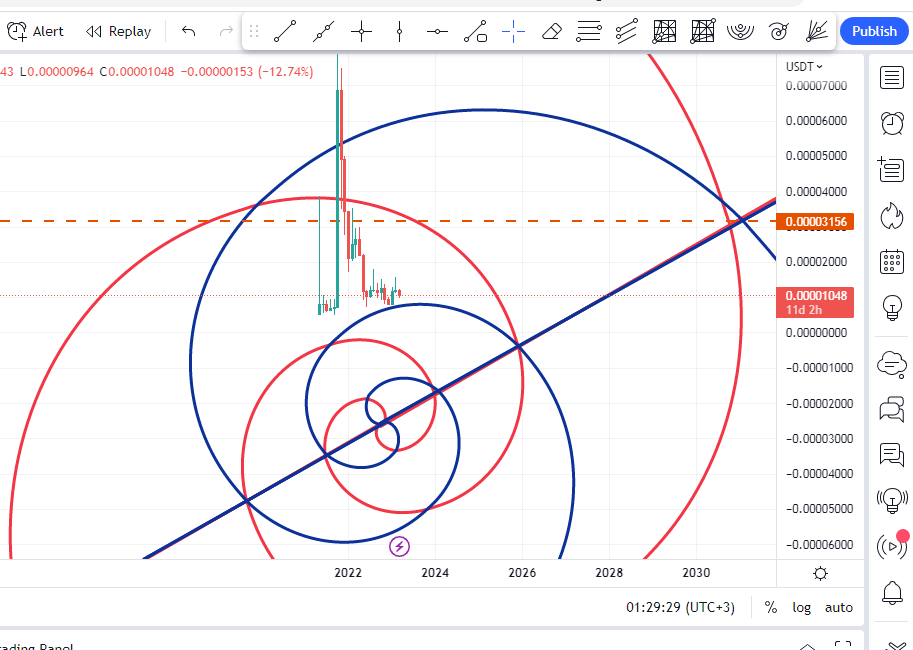
Task: Click the 2022 label on time axis
Action: 348,573
